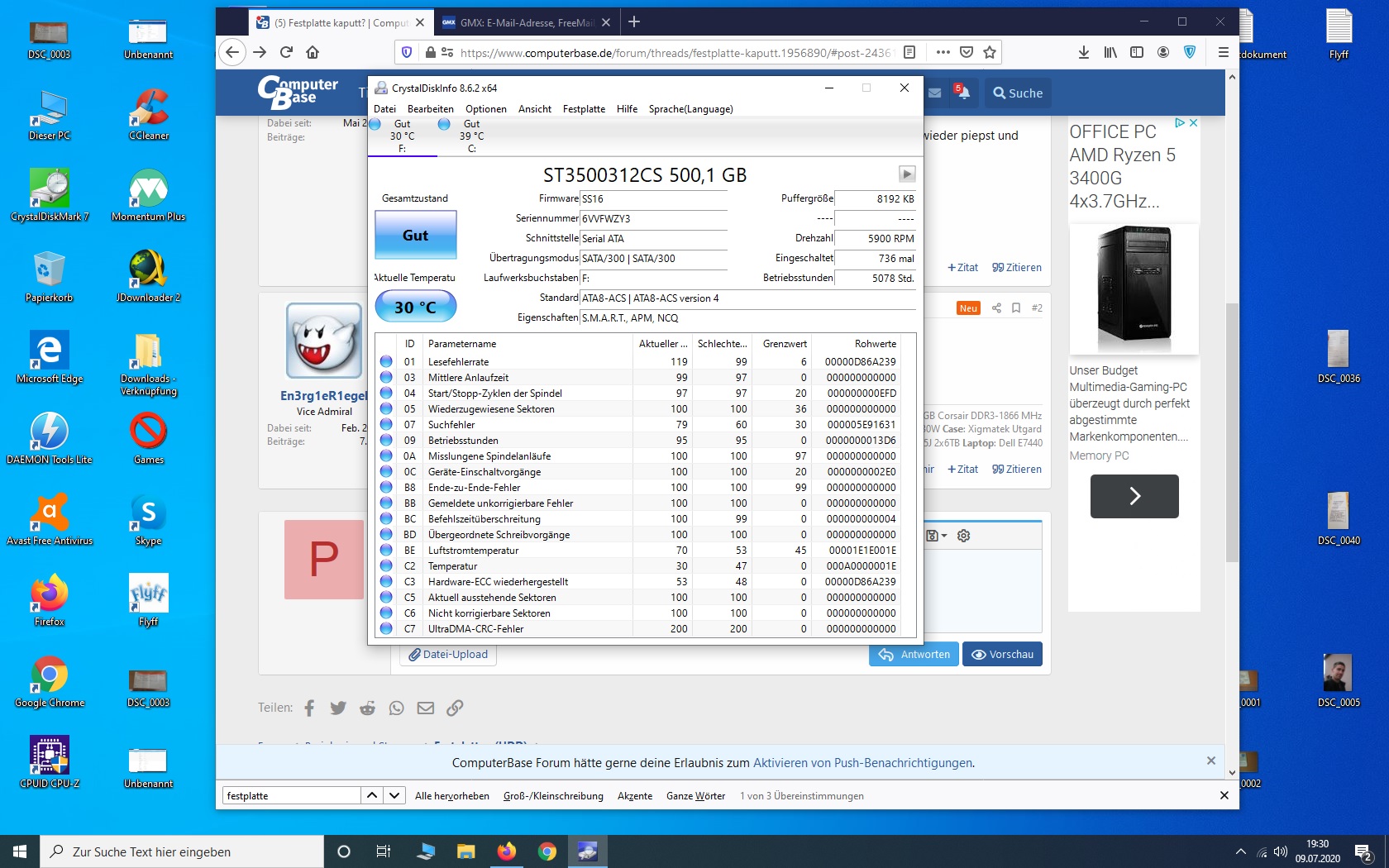Share the thread via WhatsApp
The image size is (1389, 868).
point(397,708)
